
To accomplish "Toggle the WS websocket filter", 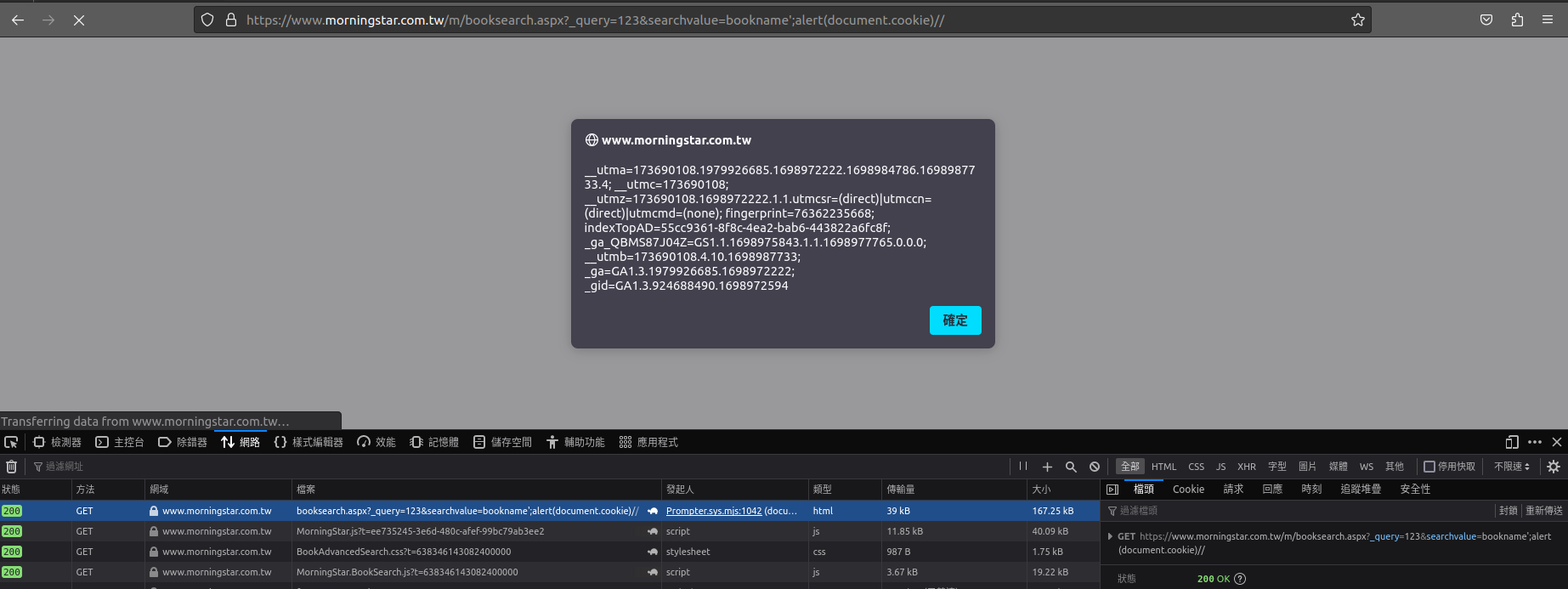I will coord(1367,467).
